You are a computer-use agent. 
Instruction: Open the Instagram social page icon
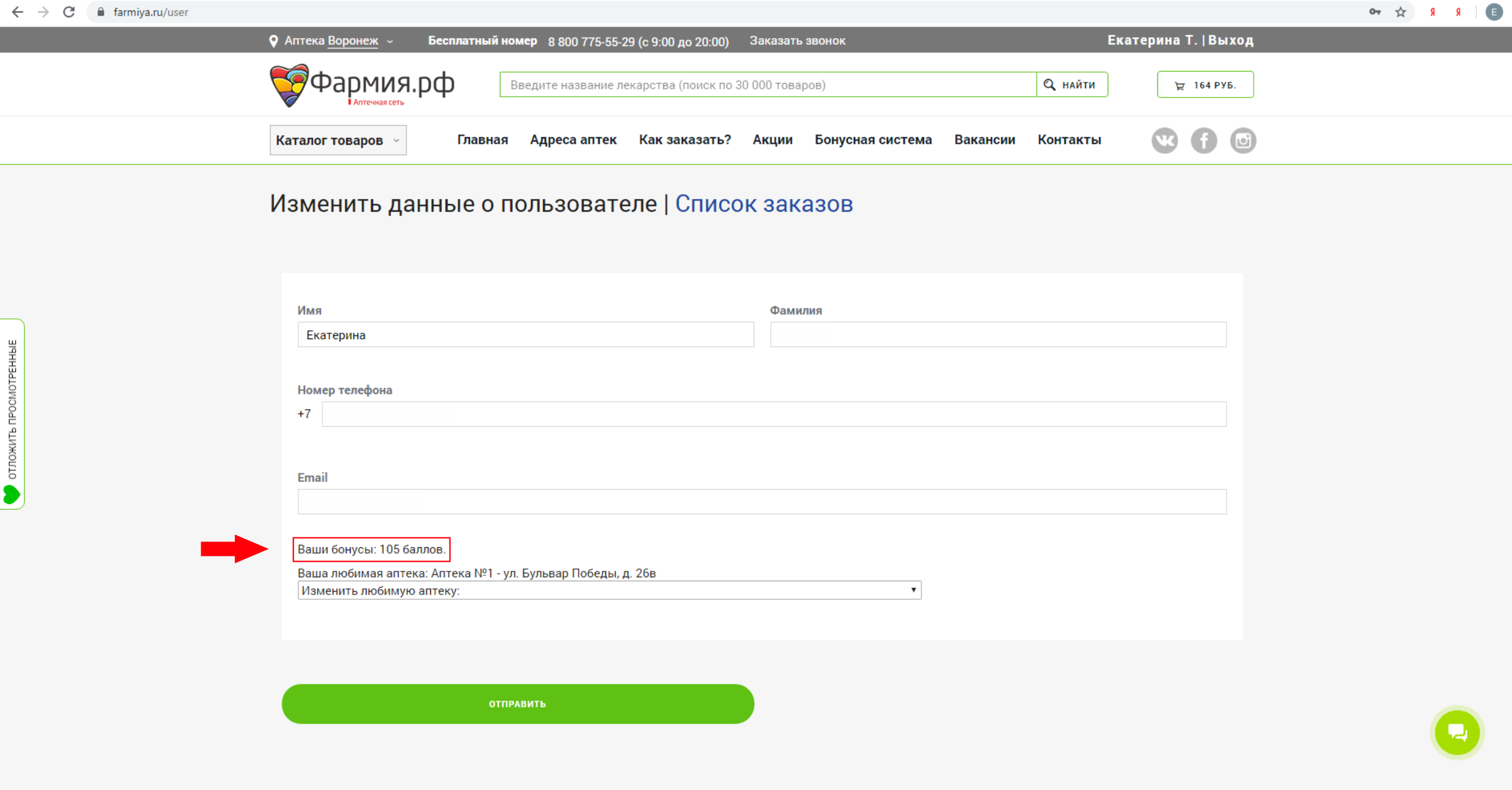(1243, 140)
